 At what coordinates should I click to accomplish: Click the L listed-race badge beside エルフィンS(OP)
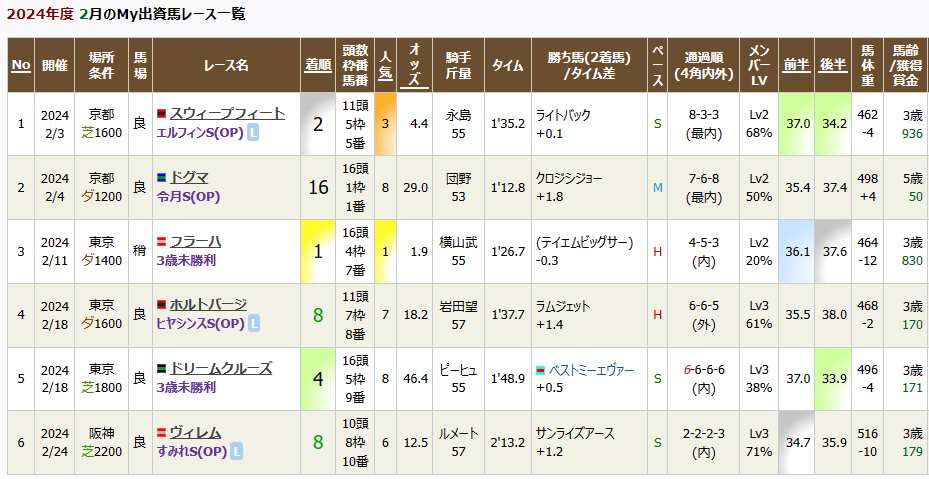click(253, 134)
